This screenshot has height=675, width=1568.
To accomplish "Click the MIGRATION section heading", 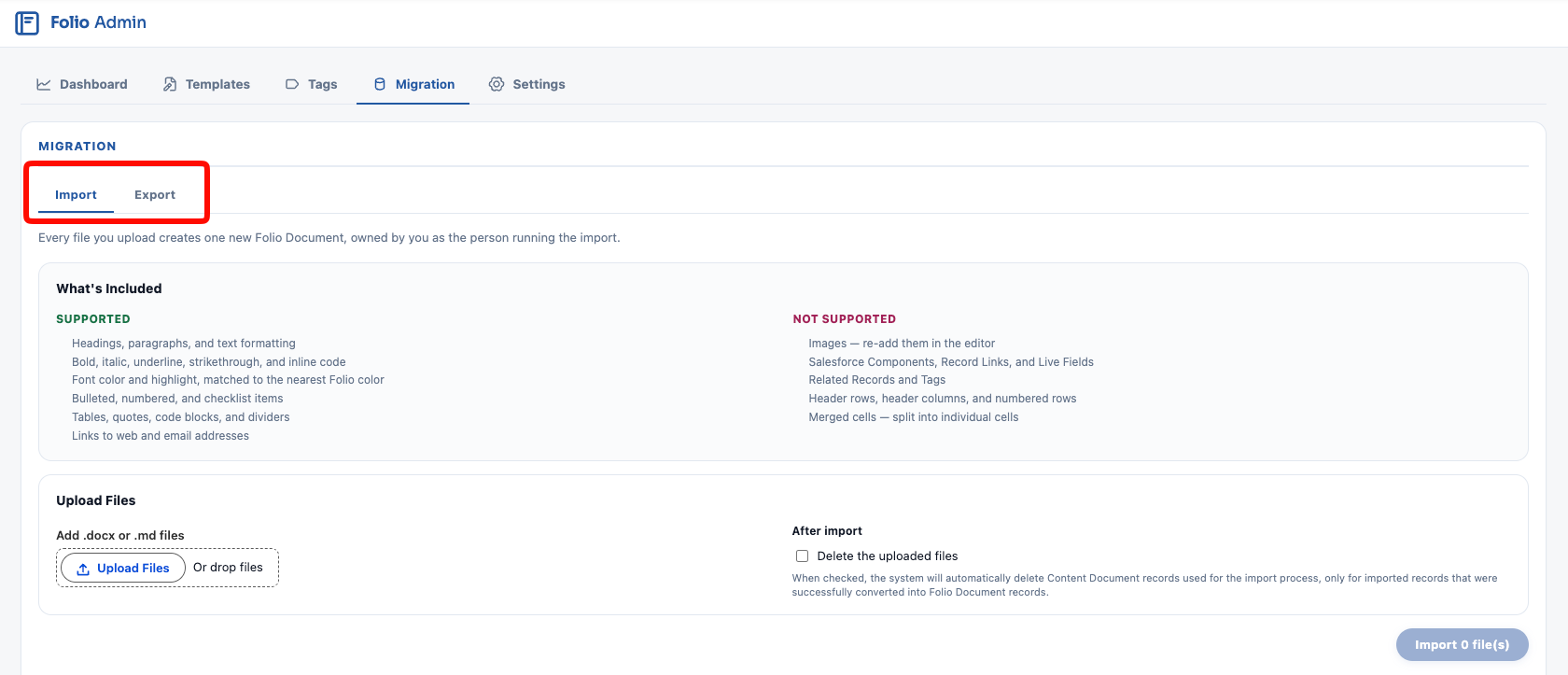I will 77,147.
